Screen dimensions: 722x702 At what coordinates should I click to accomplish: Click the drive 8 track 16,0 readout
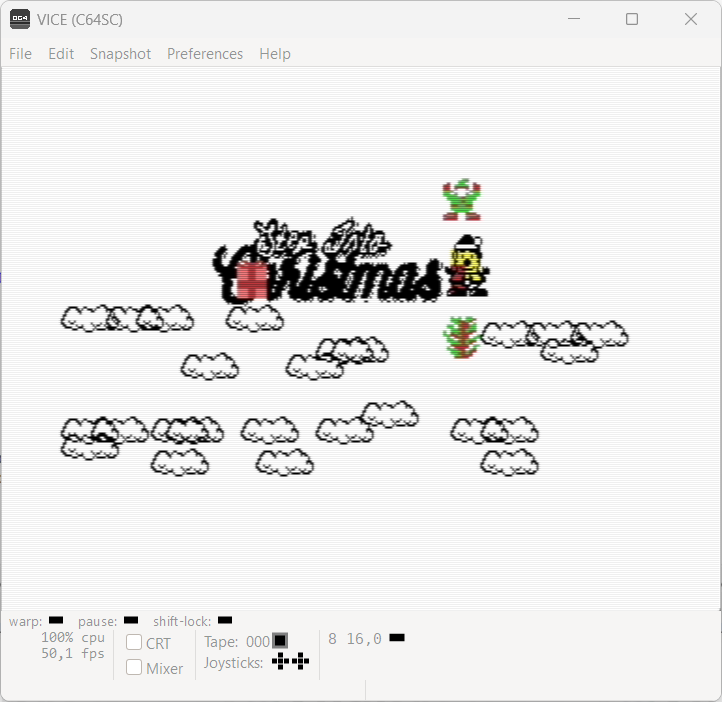click(363, 638)
